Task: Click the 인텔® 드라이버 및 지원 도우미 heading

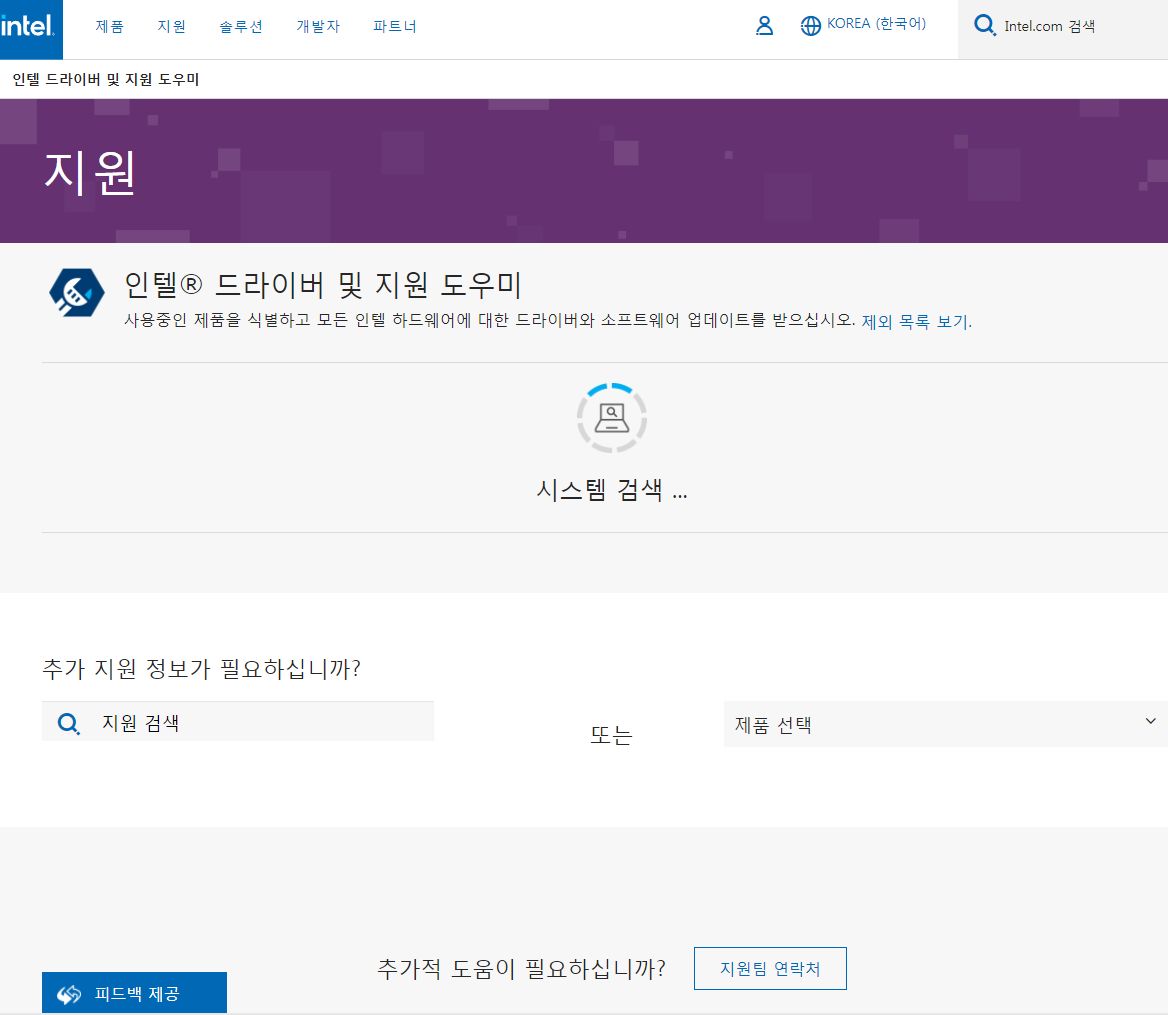Action: [323, 284]
